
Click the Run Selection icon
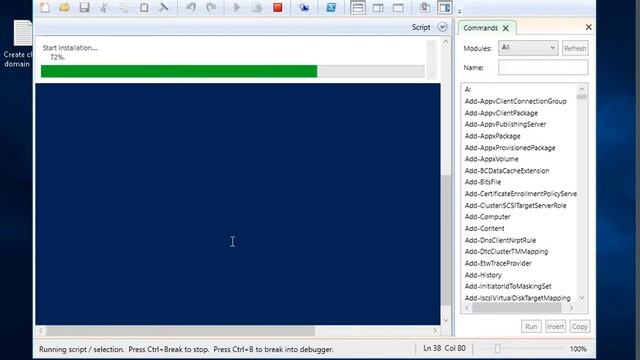coord(257,7)
